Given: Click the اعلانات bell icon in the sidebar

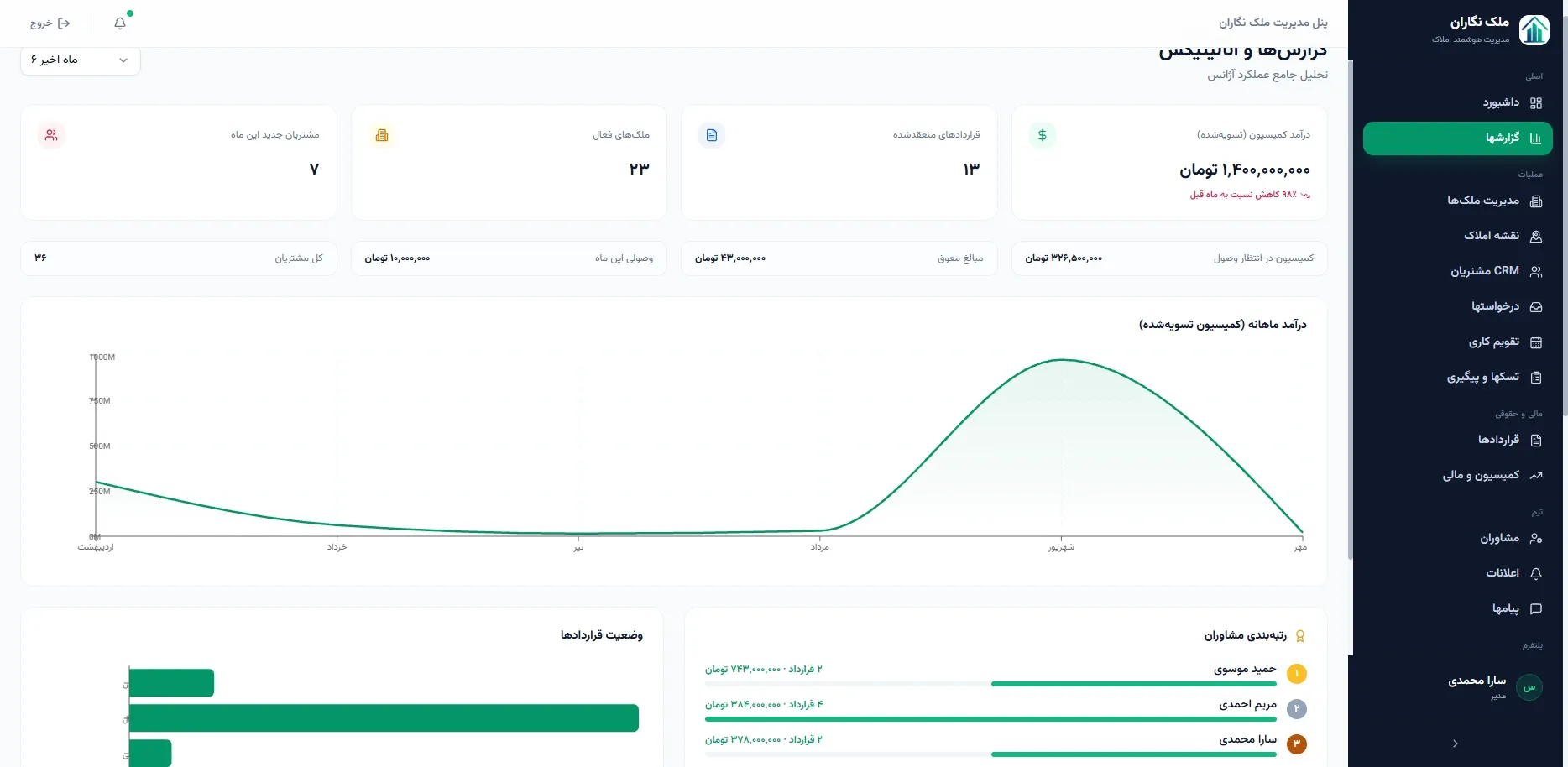Looking at the screenshot, I should [x=1535, y=574].
